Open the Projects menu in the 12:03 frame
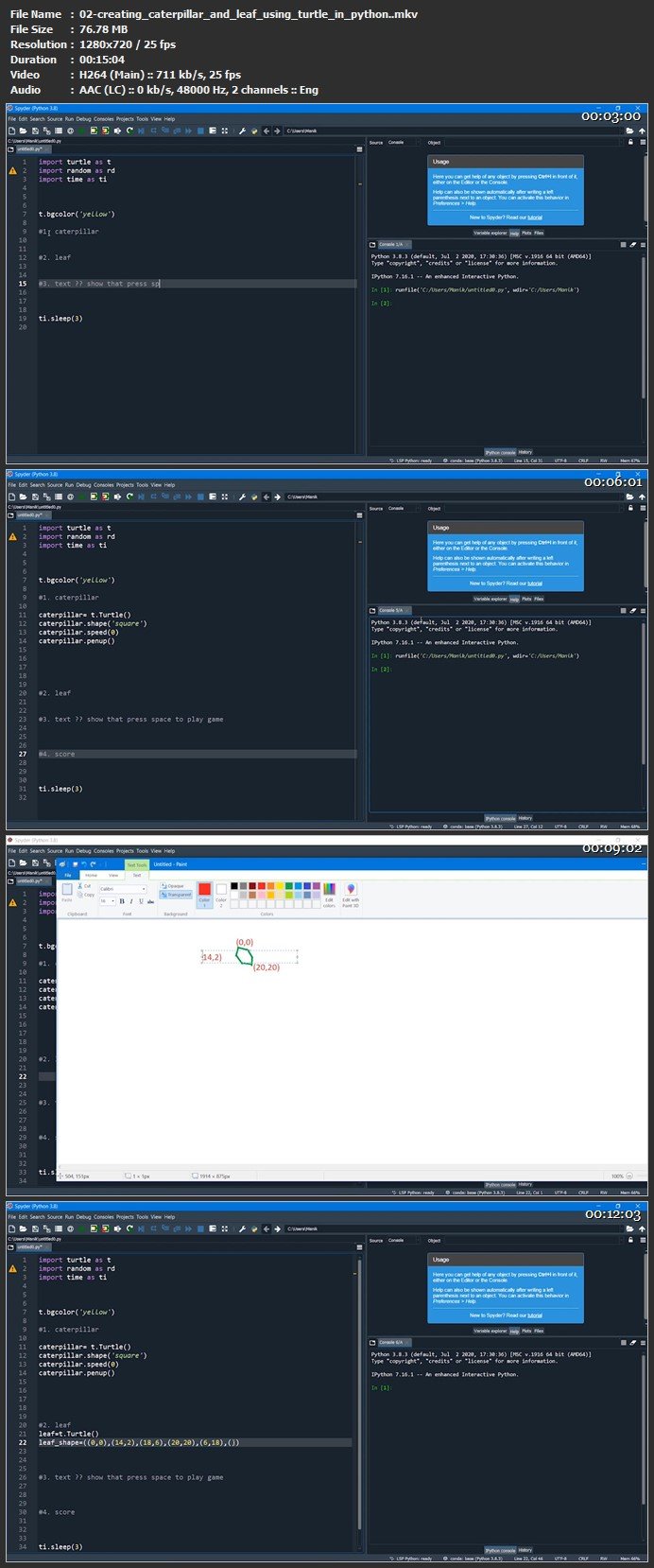Screen dimensions: 654x1568 pyautogui.click(x=125, y=1217)
